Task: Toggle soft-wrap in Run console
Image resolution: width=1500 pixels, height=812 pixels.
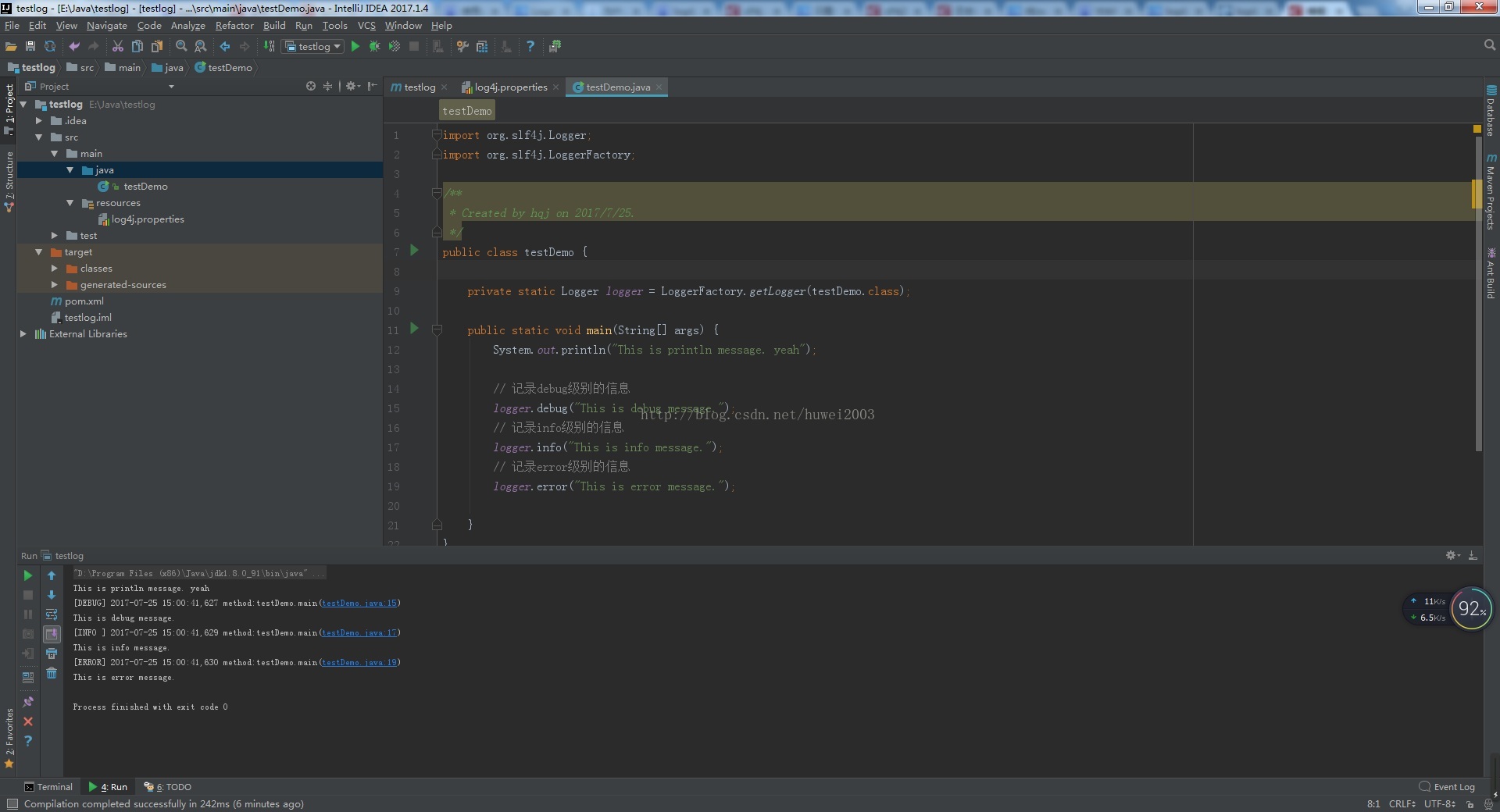Action: [x=52, y=614]
